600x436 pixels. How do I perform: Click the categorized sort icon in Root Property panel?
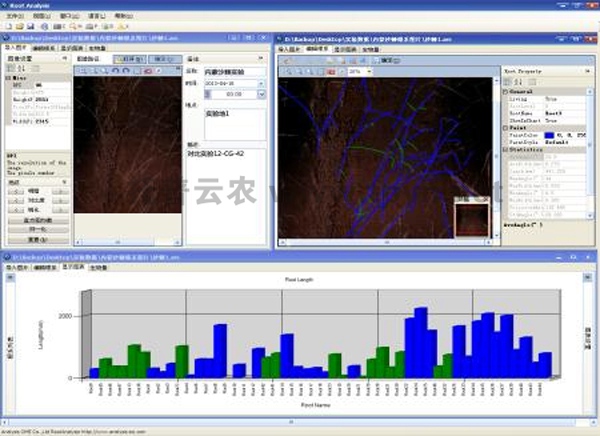pyautogui.click(x=508, y=81)
